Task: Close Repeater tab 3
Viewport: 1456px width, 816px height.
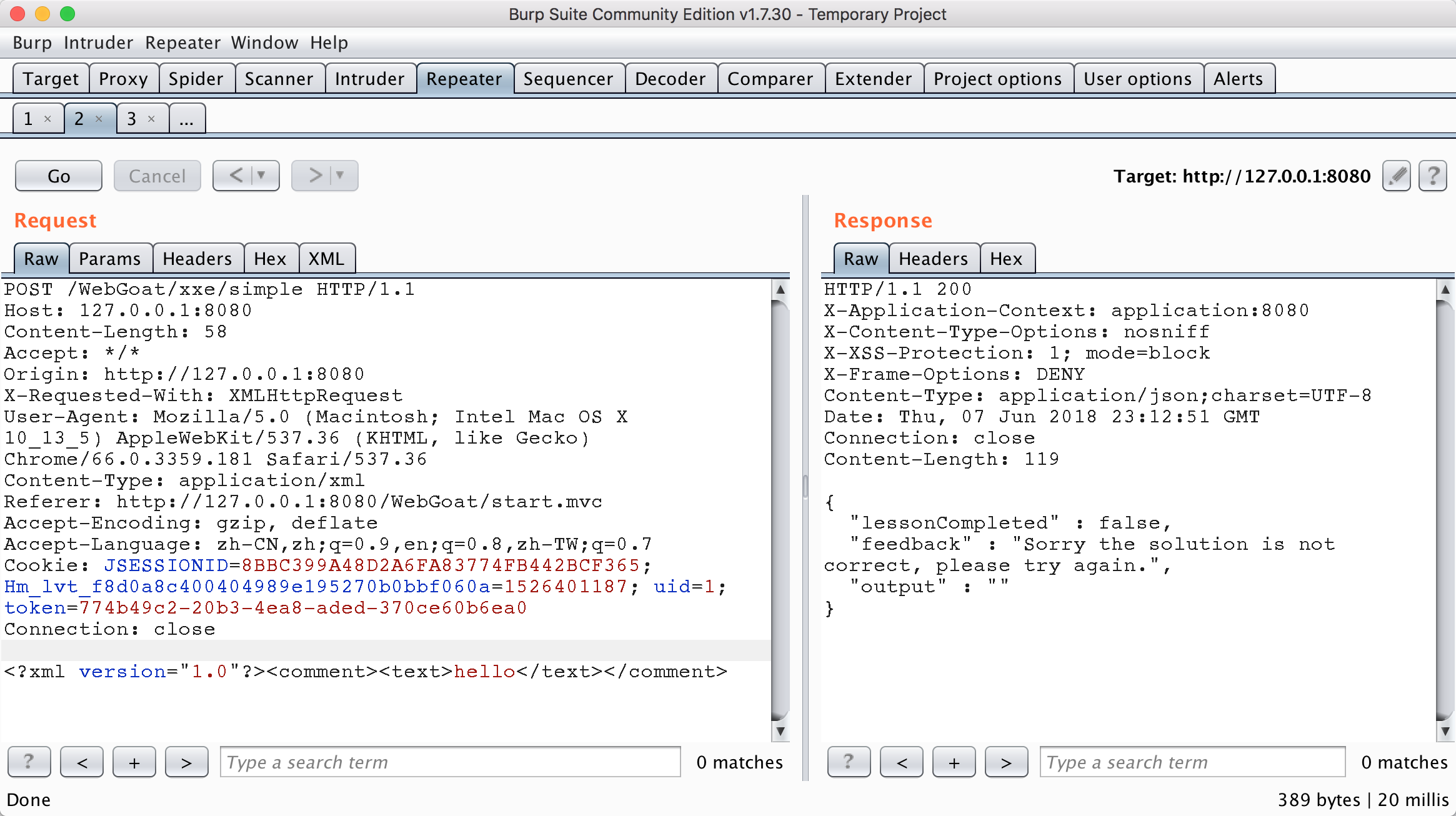Action: coord(151,119)
